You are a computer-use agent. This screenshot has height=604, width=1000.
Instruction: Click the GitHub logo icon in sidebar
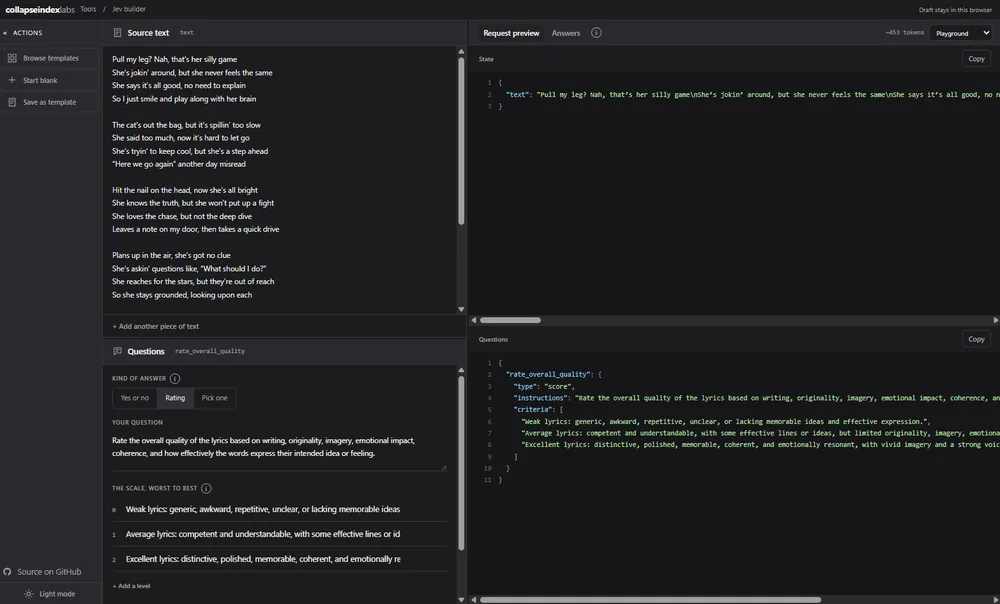click(8, 571)
